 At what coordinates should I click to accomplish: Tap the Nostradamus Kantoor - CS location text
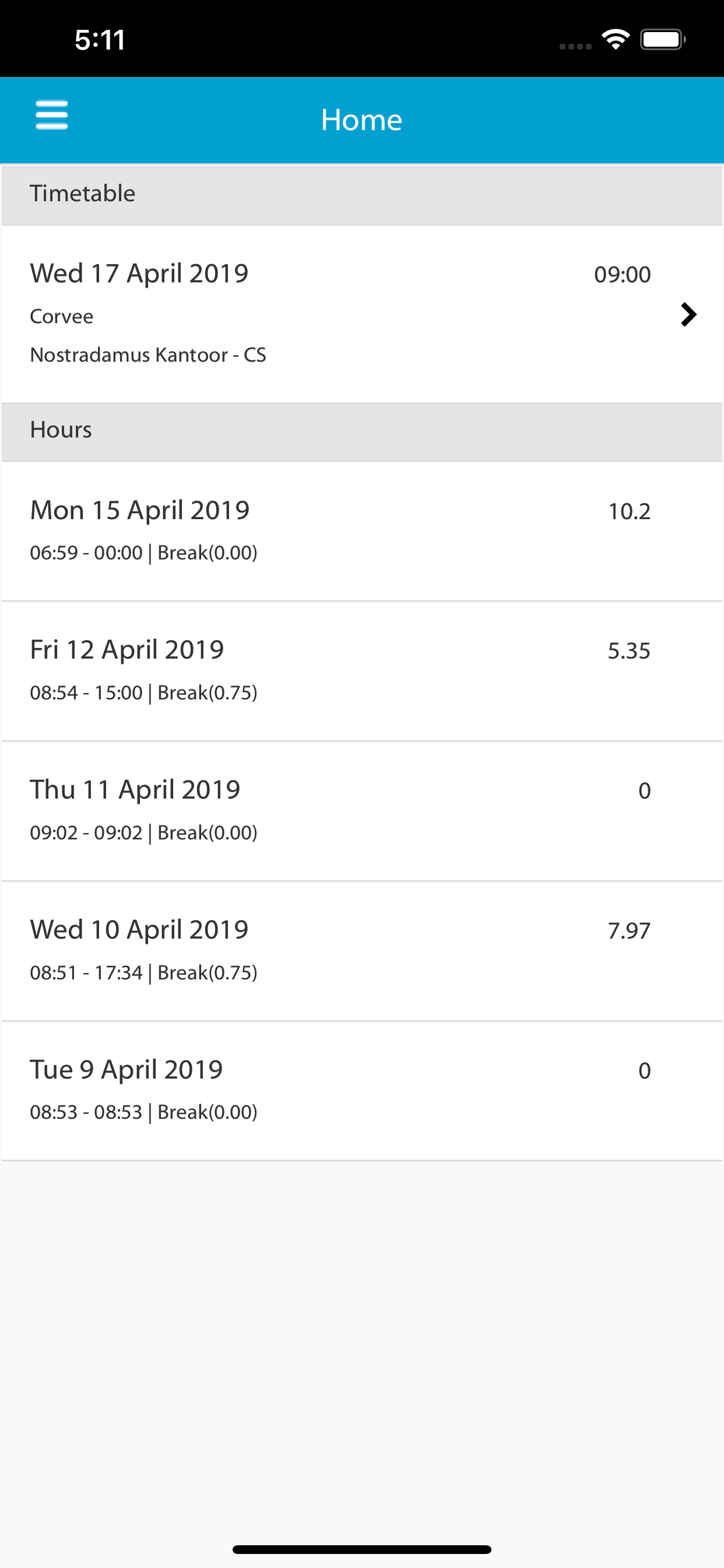[x=148, y=355]
